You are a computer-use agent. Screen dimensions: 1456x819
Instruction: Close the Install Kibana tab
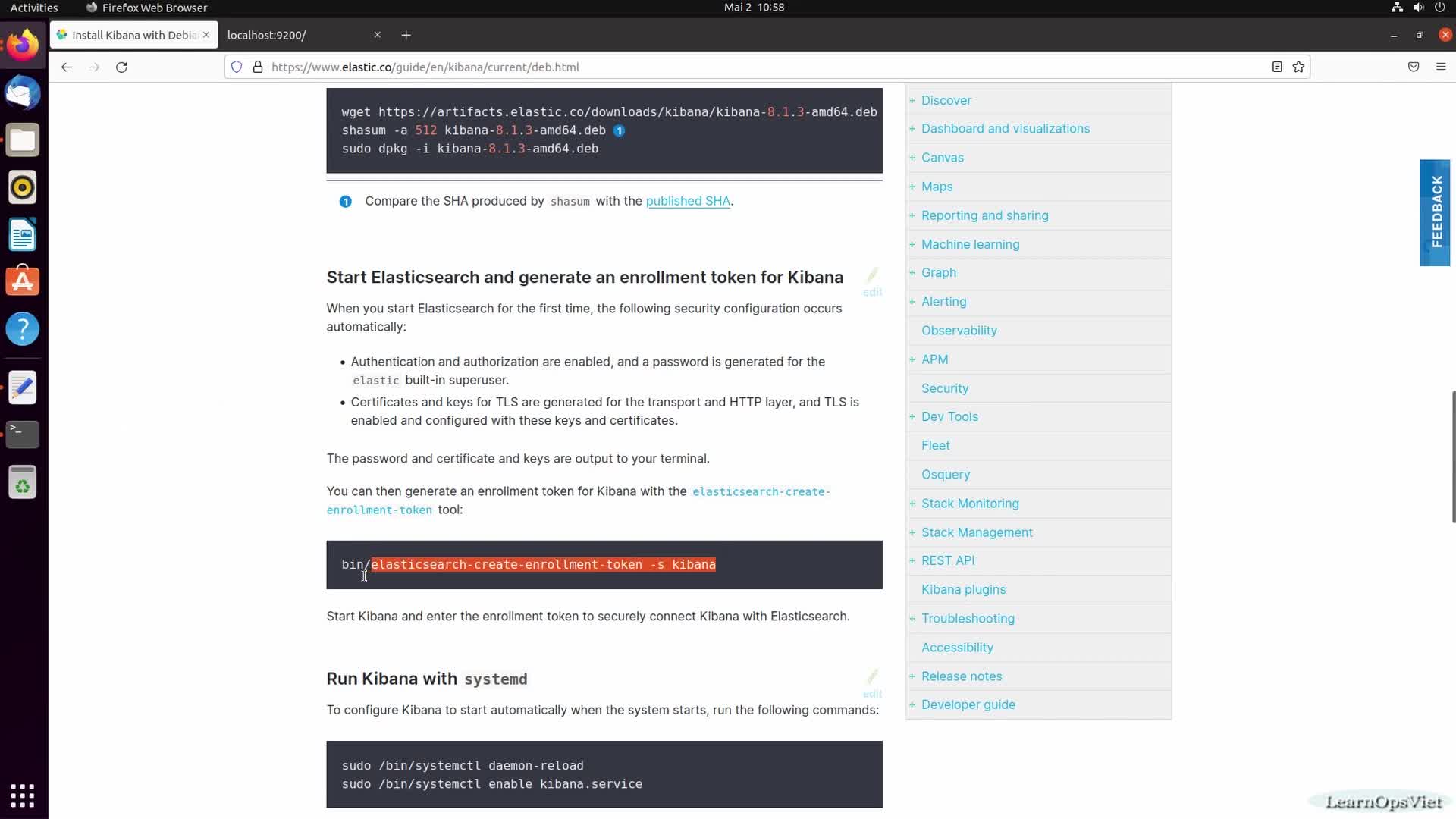click(206, 35)
